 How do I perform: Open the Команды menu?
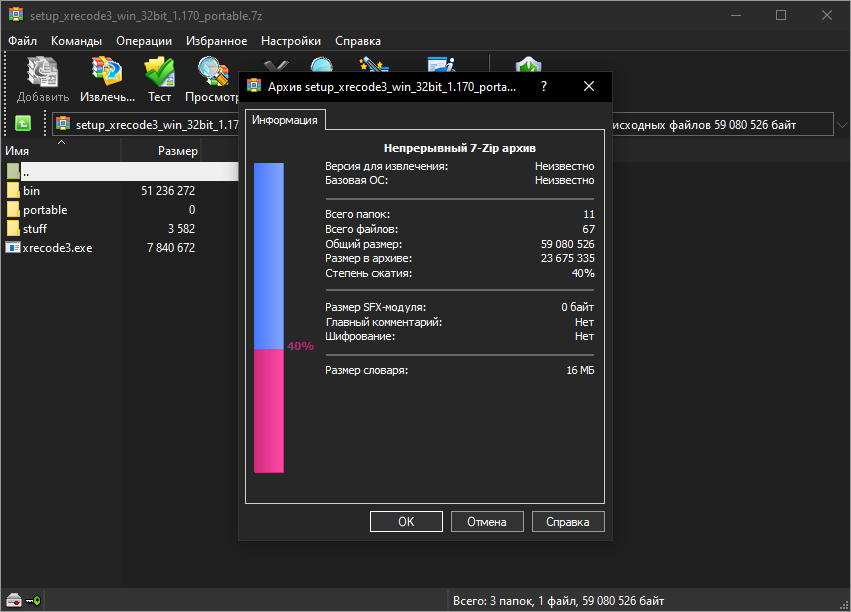coord(77,41)
